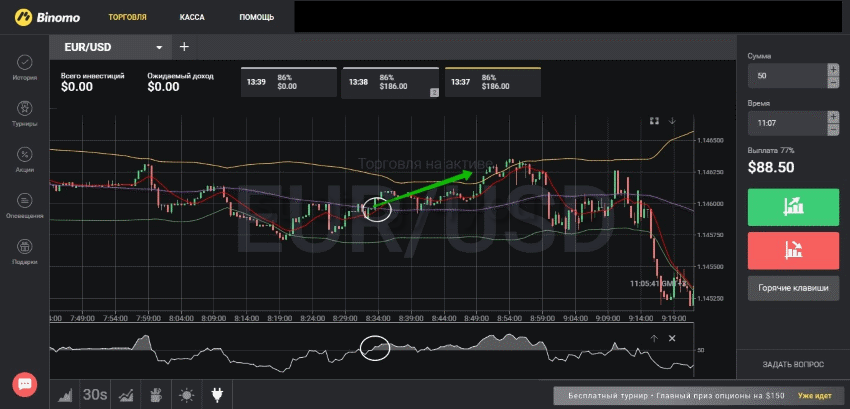Open the История sidebar section
Image resolution: width=850 pixels, height=409 pixels.
25,68
